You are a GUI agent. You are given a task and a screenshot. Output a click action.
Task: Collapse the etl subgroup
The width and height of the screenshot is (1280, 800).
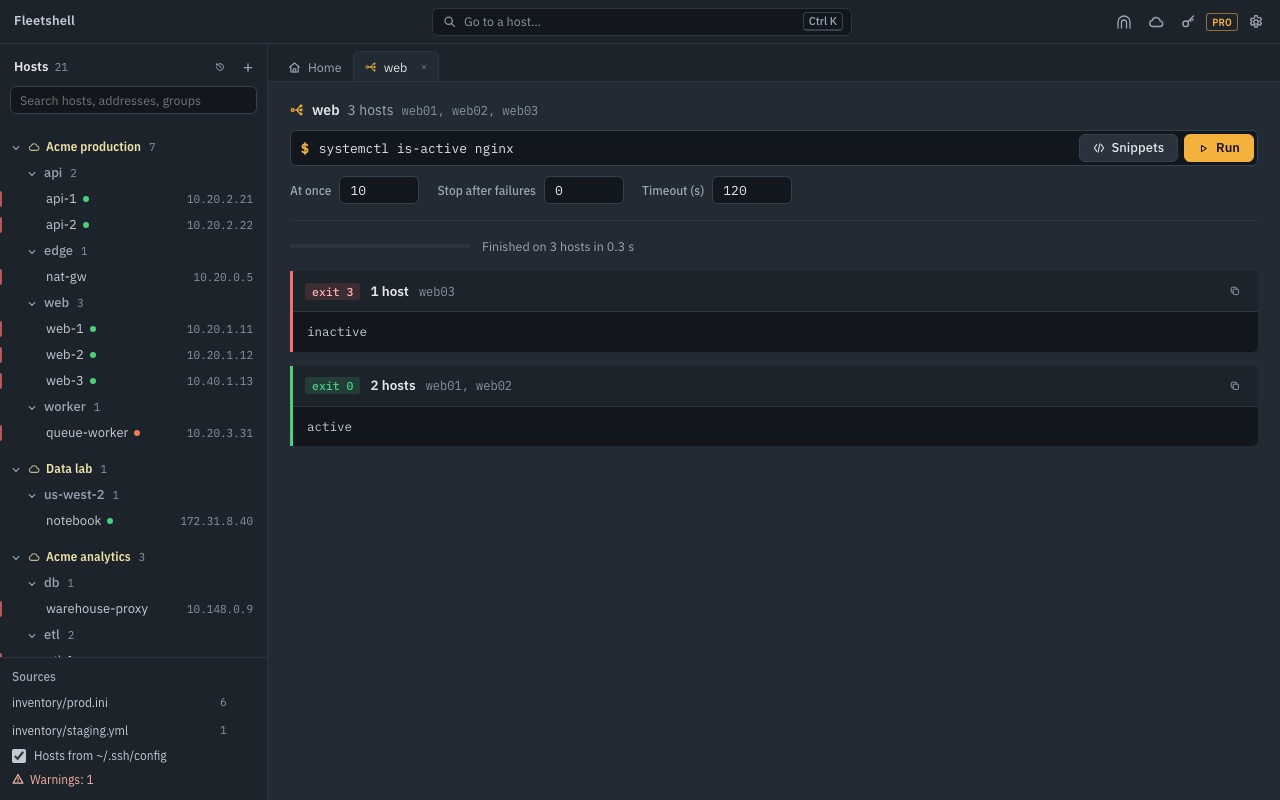32,635
